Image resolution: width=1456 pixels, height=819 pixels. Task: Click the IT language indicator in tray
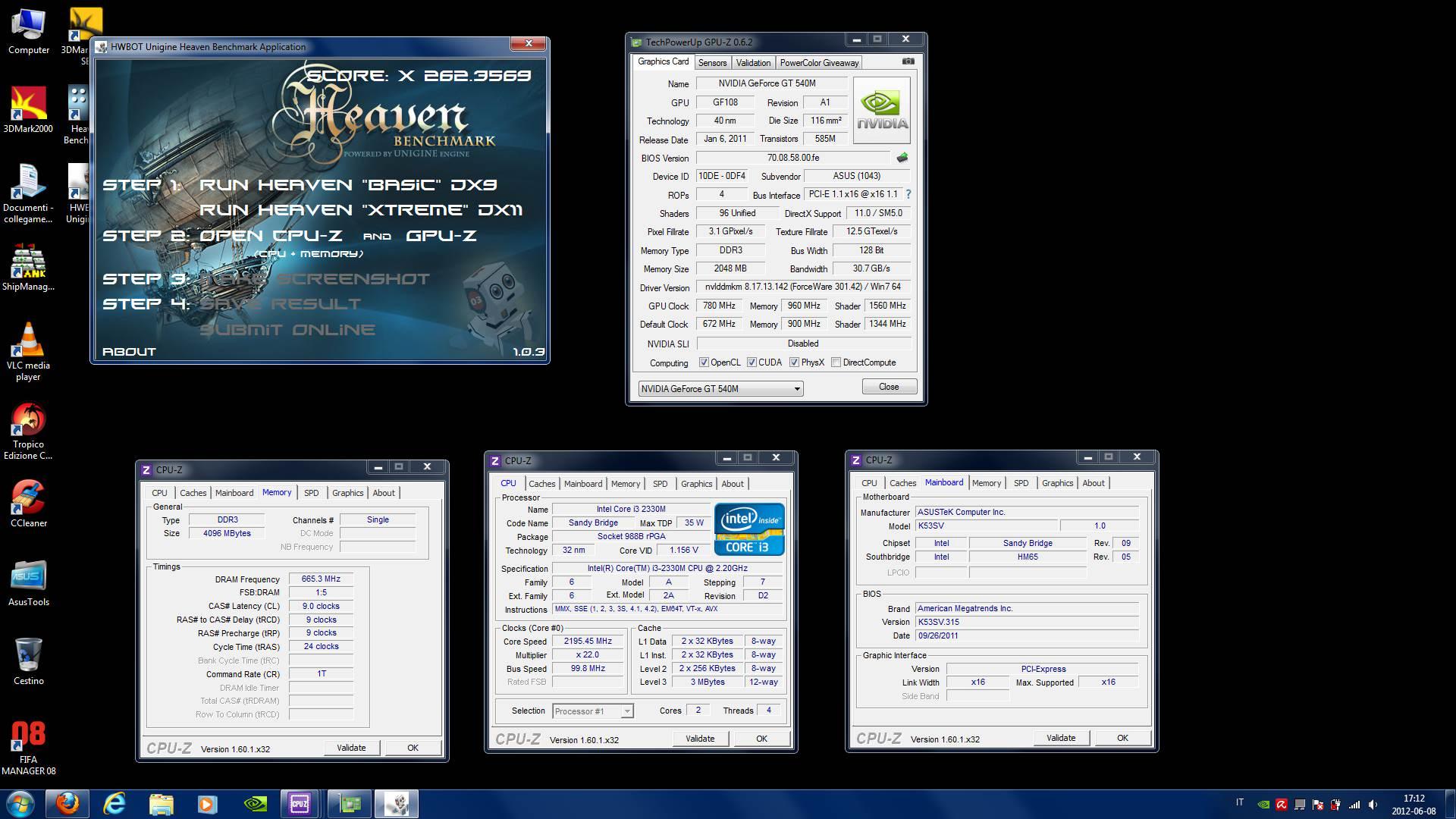pos(1240,802)
